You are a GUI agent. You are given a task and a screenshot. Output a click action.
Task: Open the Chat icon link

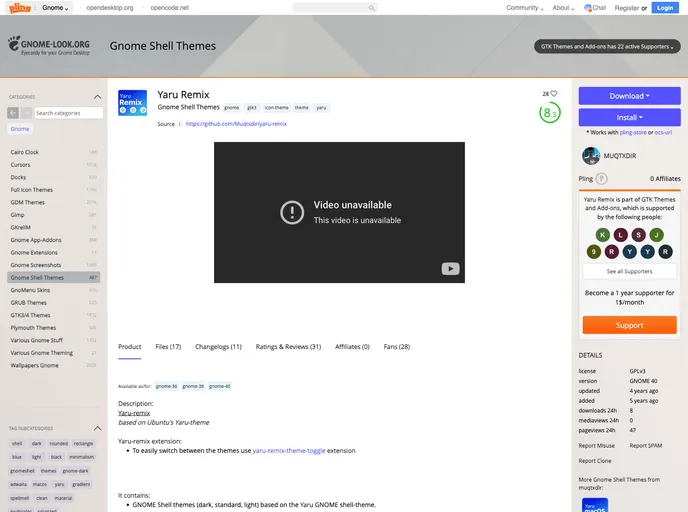tap(595, 7)
